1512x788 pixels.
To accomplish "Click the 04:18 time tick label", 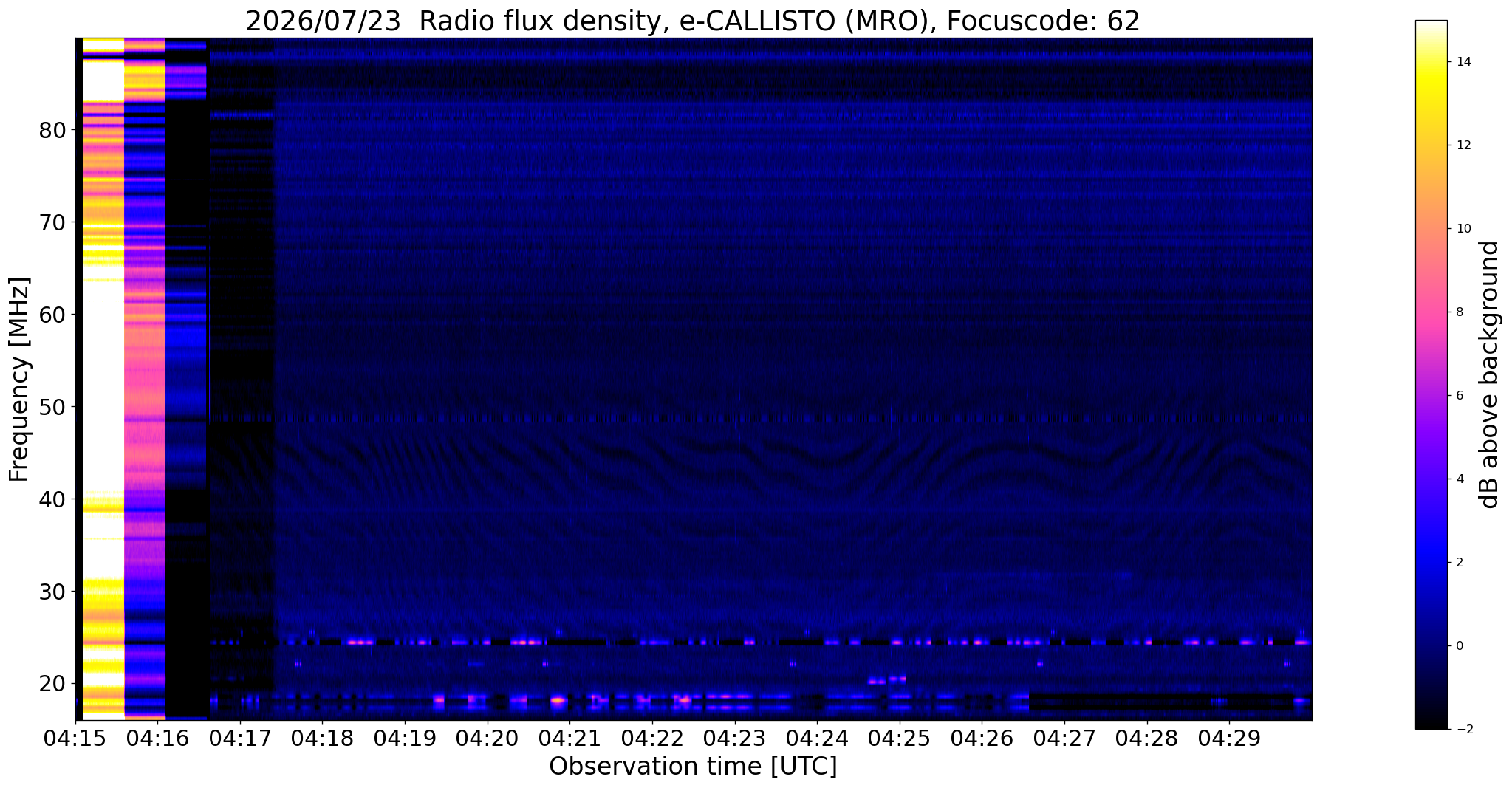I will (x=321, y=739).
